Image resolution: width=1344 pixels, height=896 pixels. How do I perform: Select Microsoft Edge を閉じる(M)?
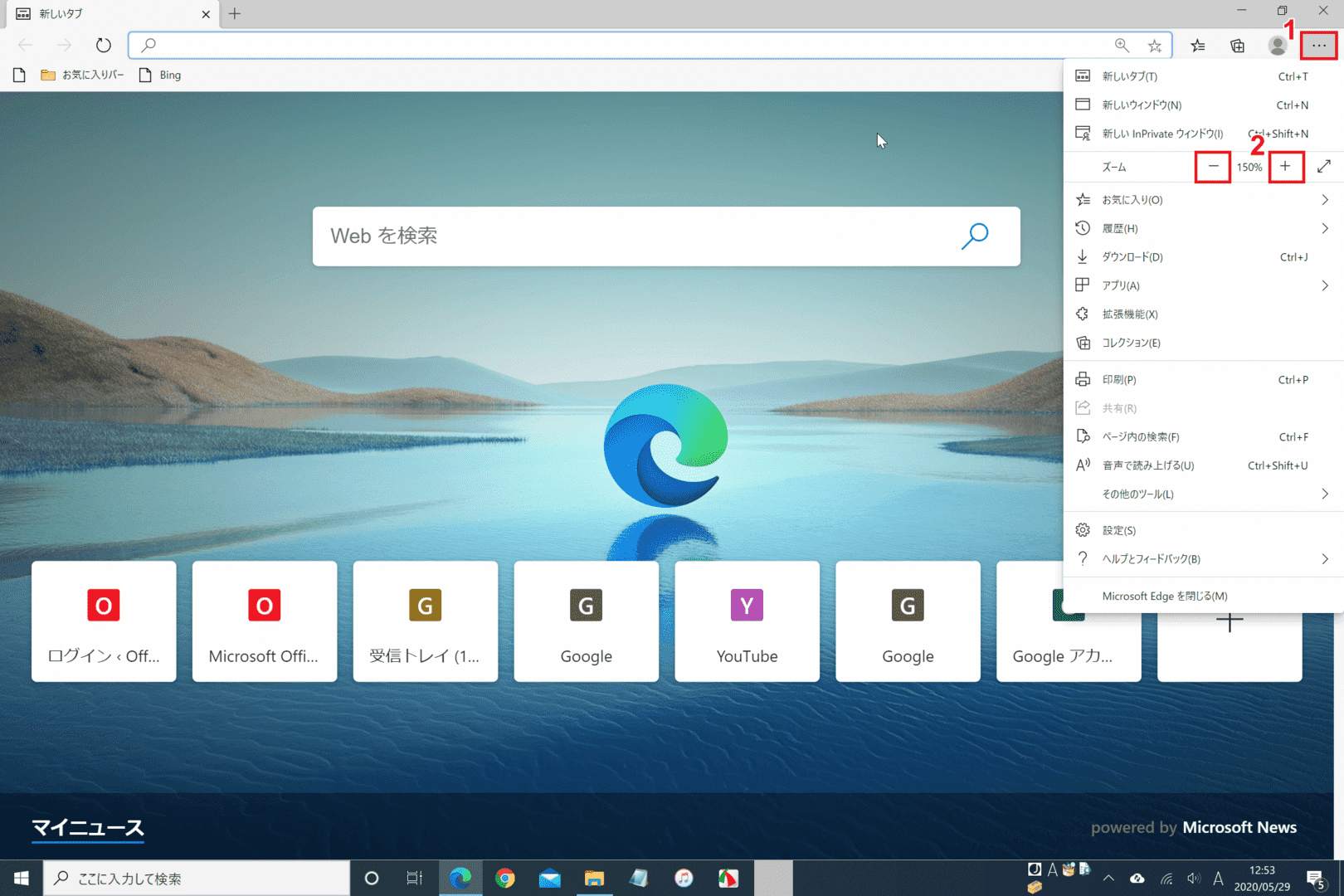pyautogui.click(x=1203, y=597)
